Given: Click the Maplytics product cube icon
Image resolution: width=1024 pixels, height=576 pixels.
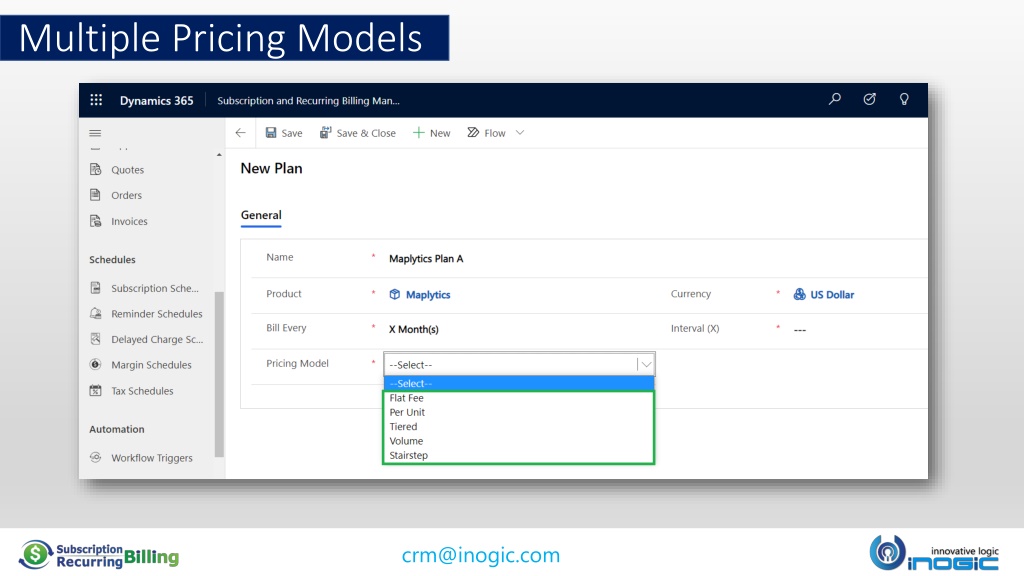Looking at the screenshot, I should tap(394, 295).
